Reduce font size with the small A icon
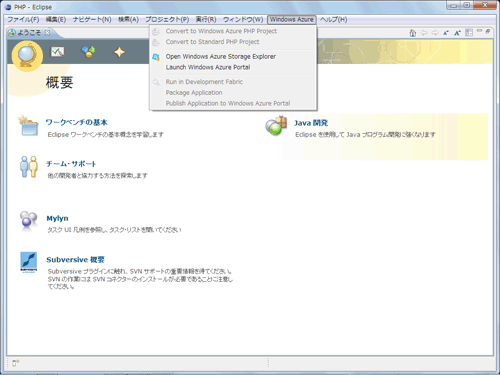 [446, 33]
